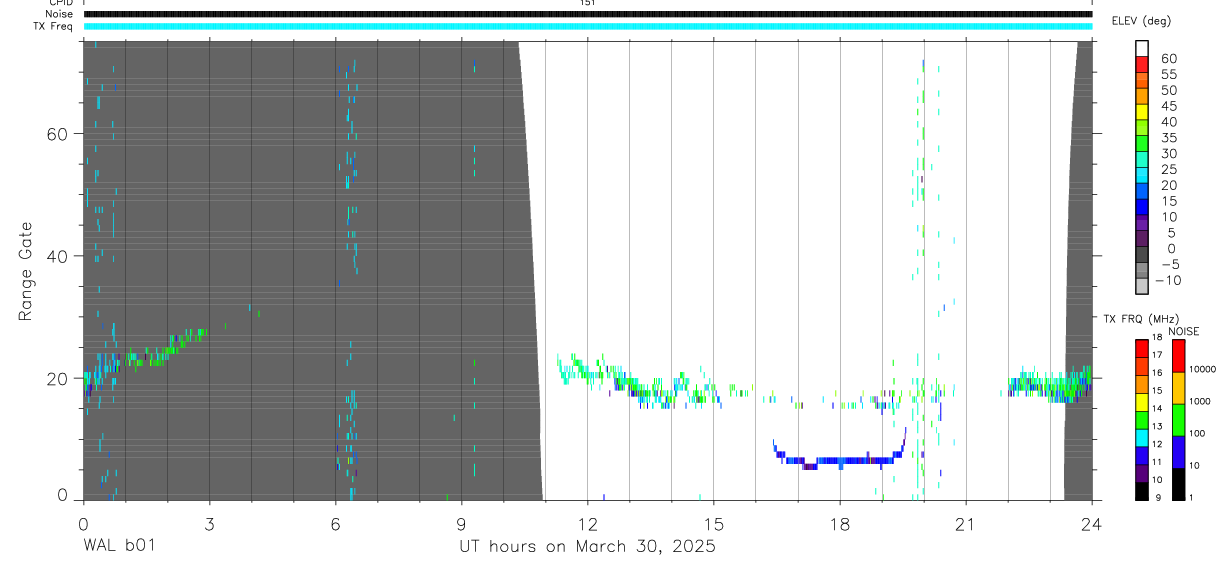Click the 'Range Gate' axis title
The height and width of the screenshot is (567, 1228).
[26, 269]
